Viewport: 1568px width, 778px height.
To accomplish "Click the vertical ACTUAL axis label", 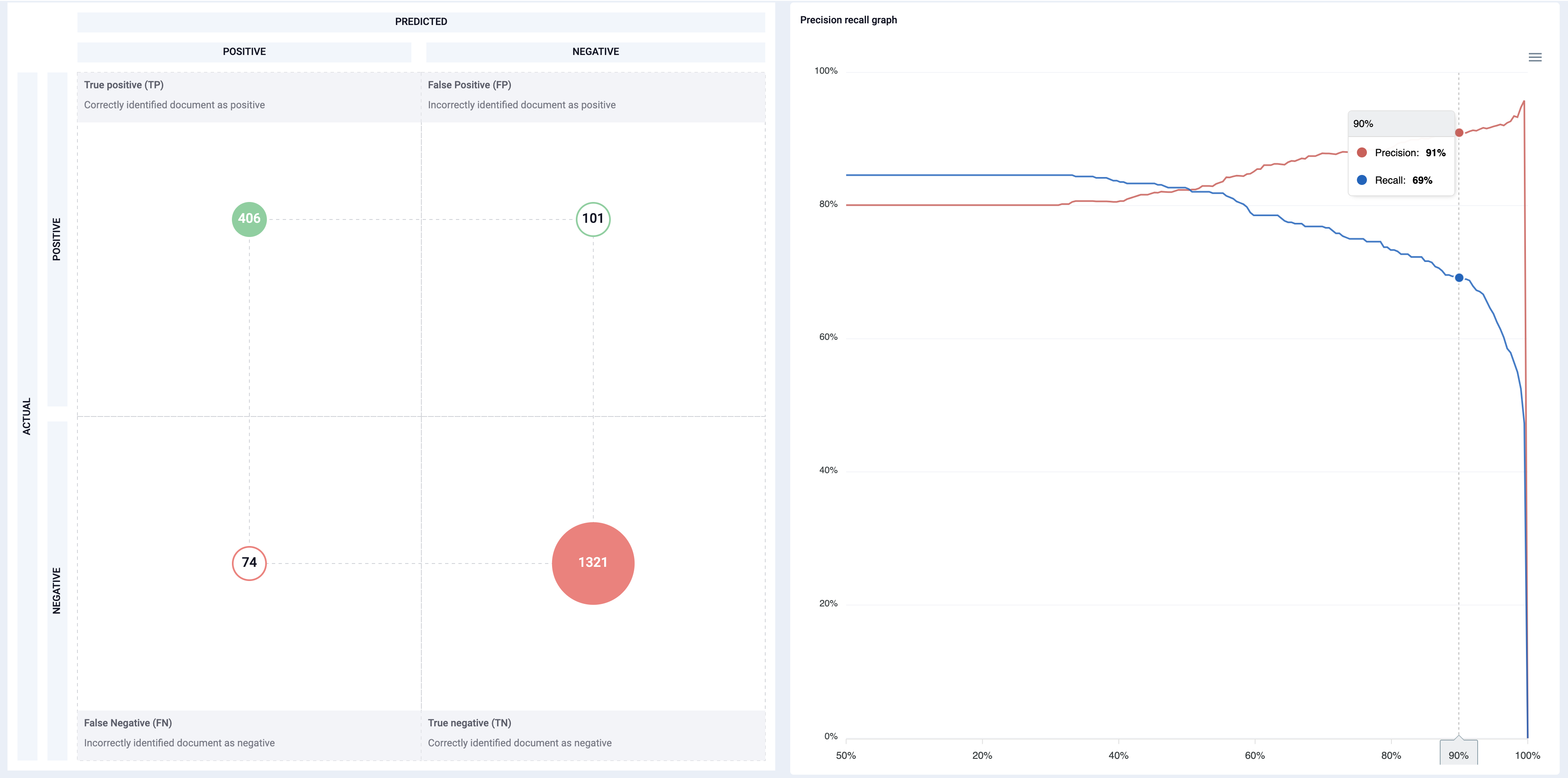I will tap(27, 416).
